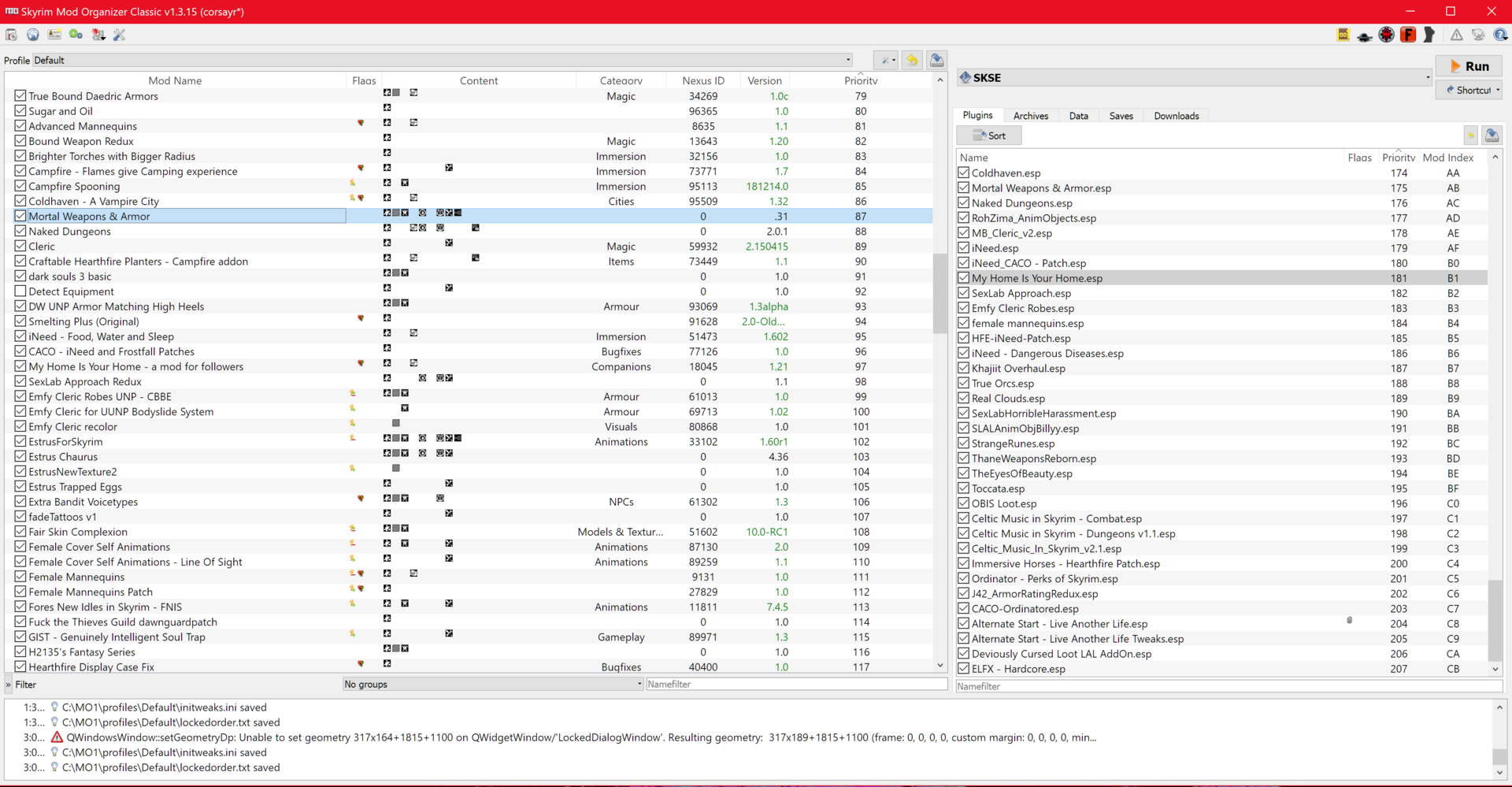
Task: Switch to the Data tab
Action: [x=1078, y=116]
